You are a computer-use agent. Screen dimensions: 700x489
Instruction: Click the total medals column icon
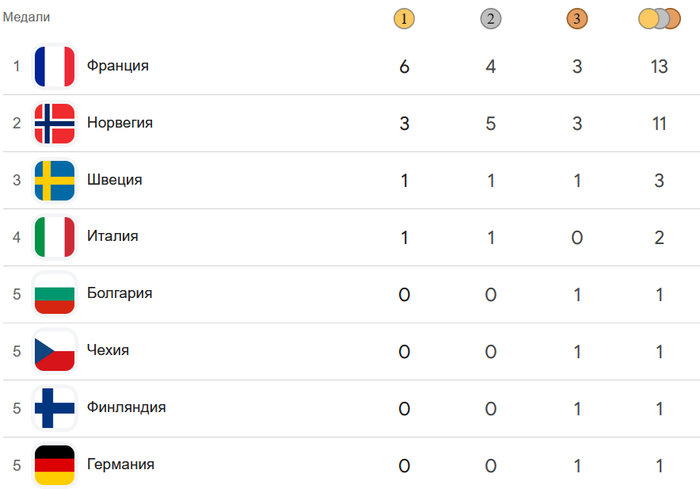658,18
